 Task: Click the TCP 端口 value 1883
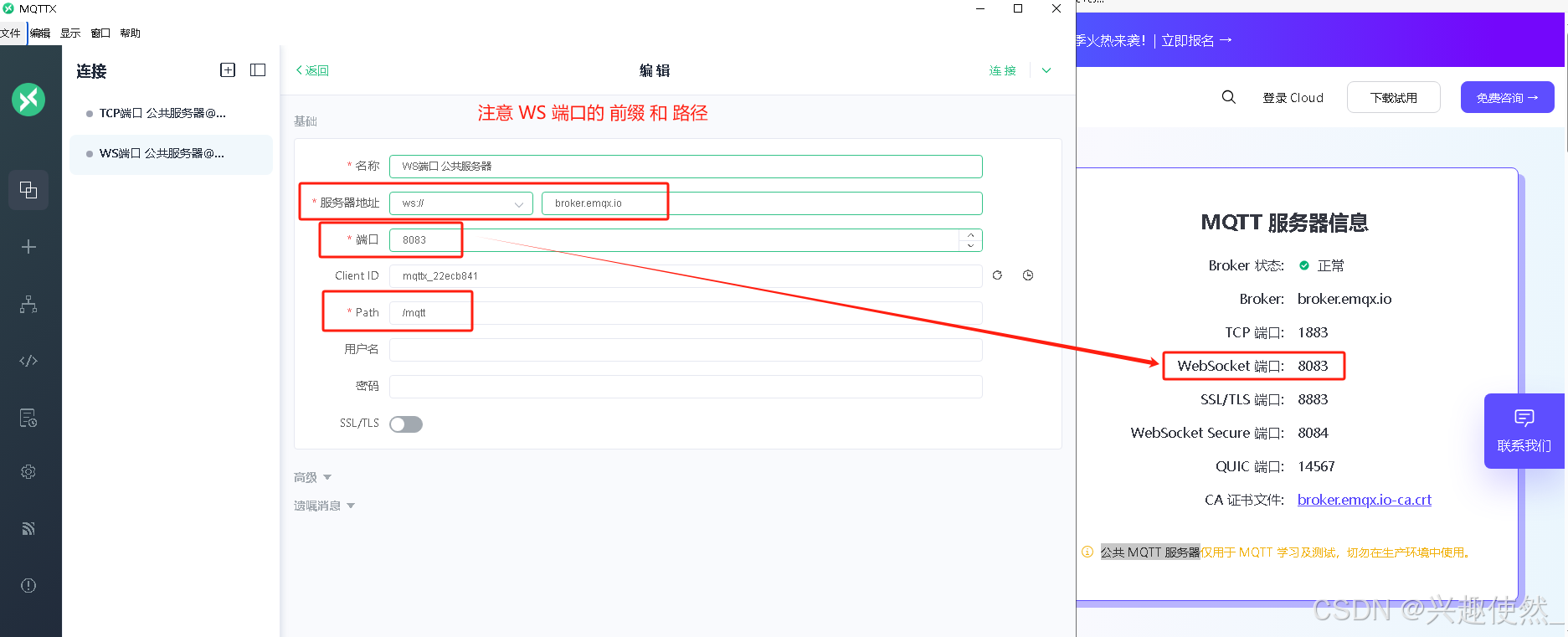click(1313, 332)
